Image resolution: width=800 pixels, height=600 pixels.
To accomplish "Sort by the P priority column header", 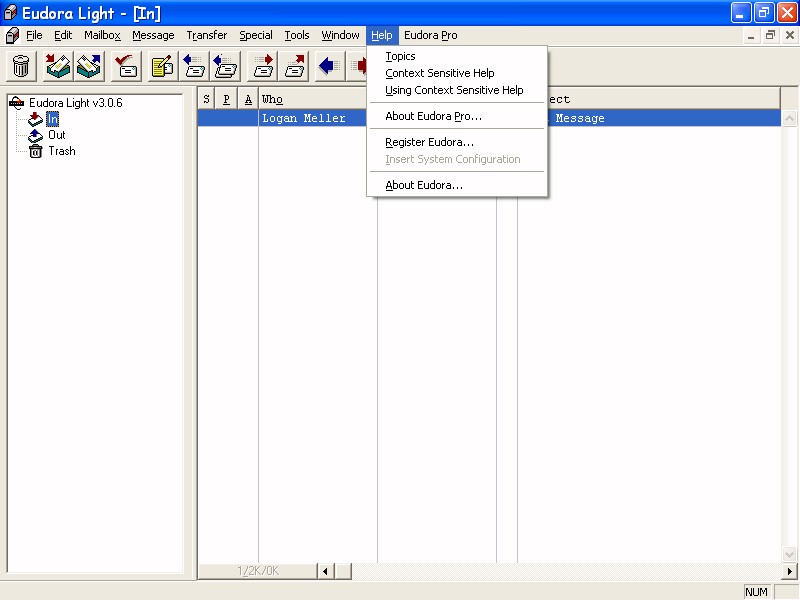I will 227,99.
